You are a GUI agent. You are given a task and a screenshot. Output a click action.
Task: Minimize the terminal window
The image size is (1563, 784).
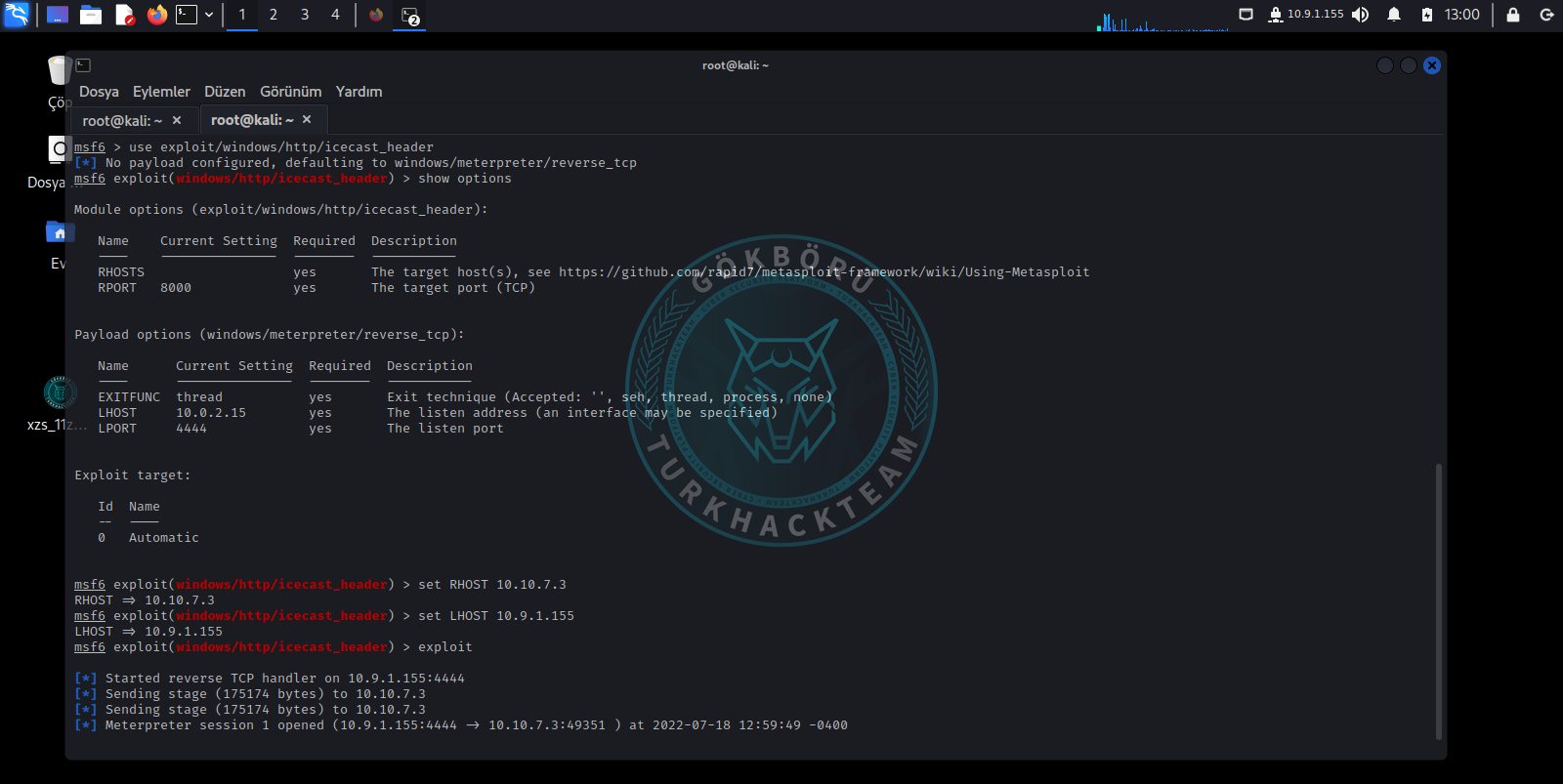tap(1385, 65)
